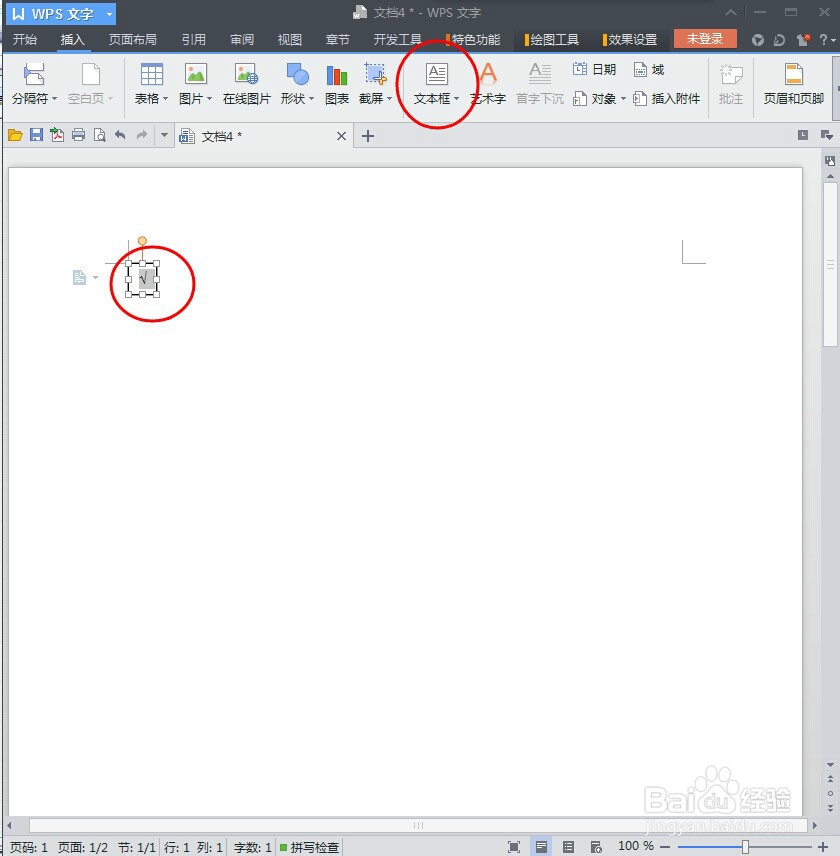Insert a table with 表格 icon
Viewport: 840px width, 856px height.
coord(152,74)
